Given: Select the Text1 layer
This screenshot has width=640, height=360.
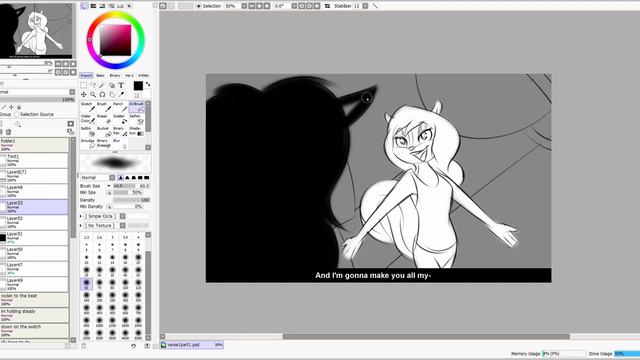Looking at the screenshot, I should click(34, 160).
